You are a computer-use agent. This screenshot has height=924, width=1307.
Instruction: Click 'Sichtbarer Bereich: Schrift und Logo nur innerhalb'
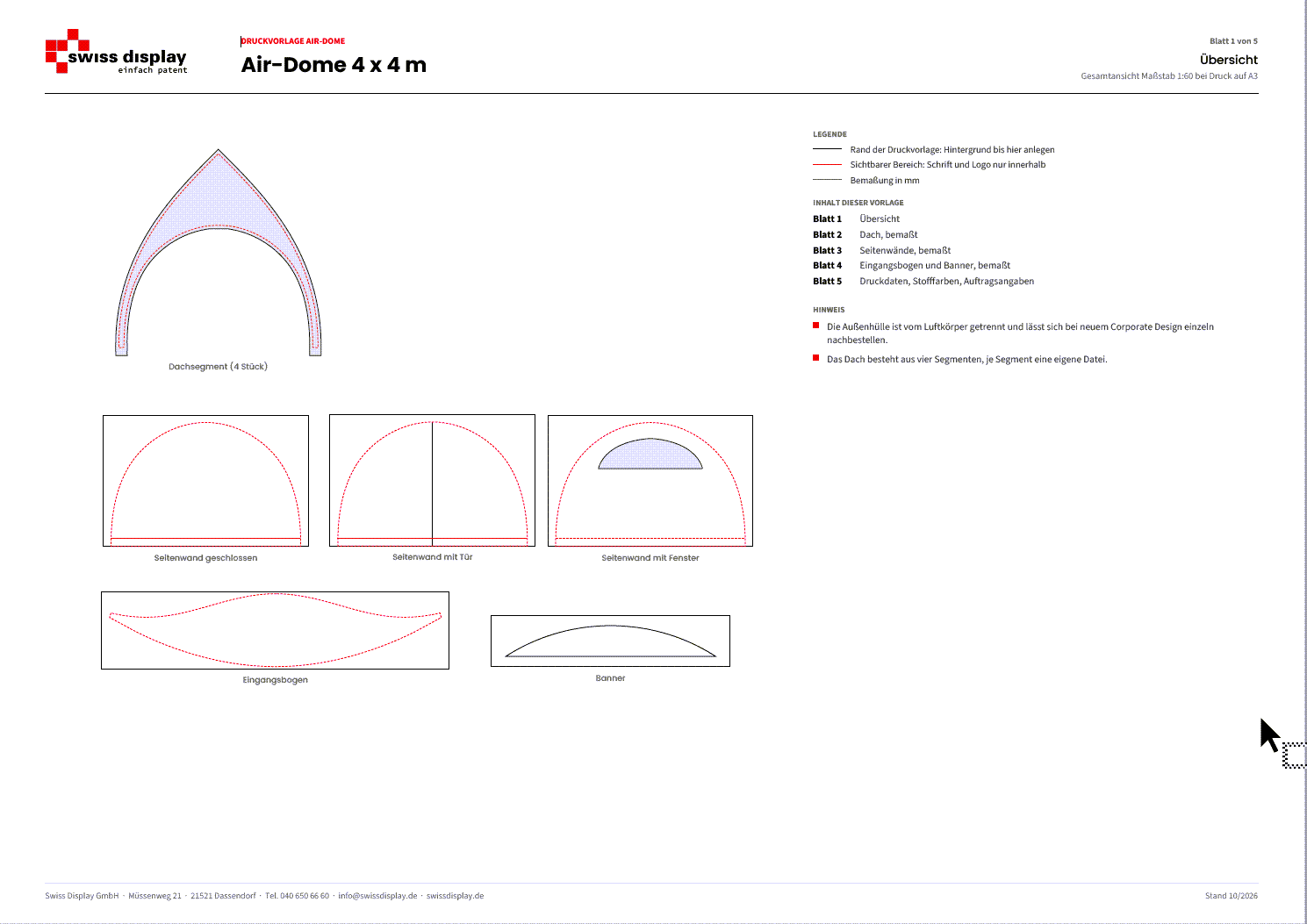click(948, 165)
